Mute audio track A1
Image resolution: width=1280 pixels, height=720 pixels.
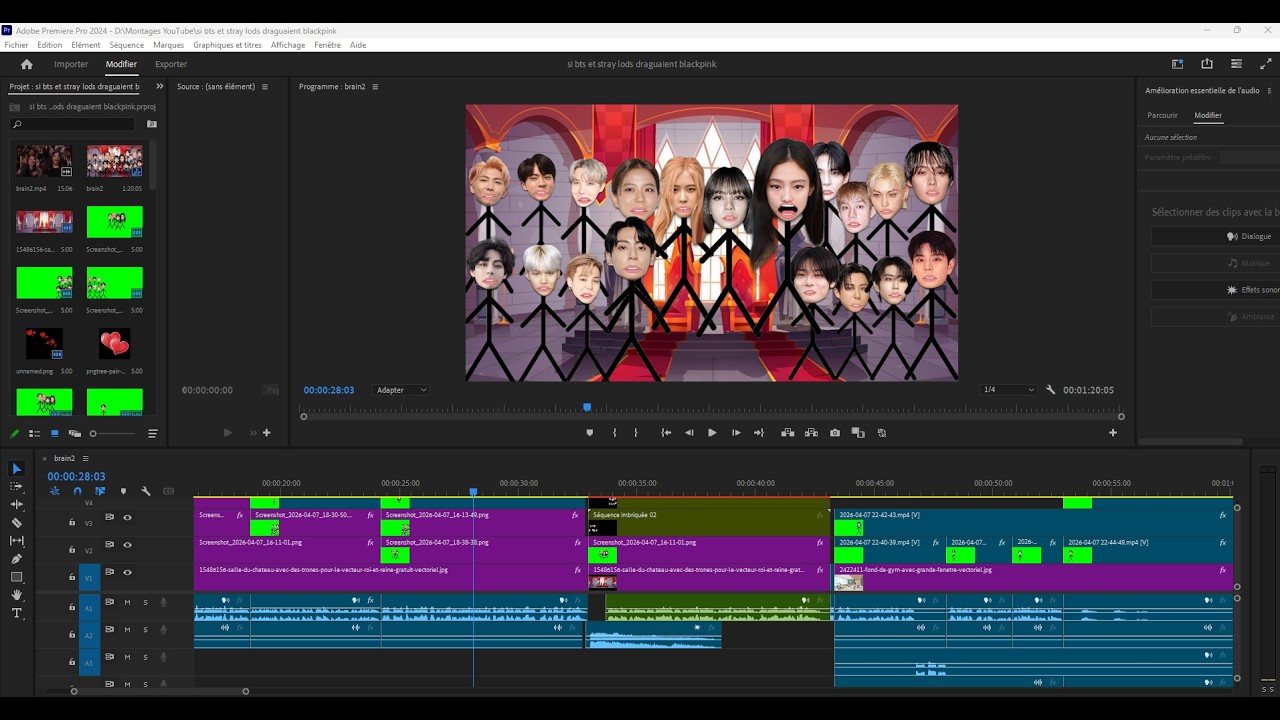[x=127, y=602]
